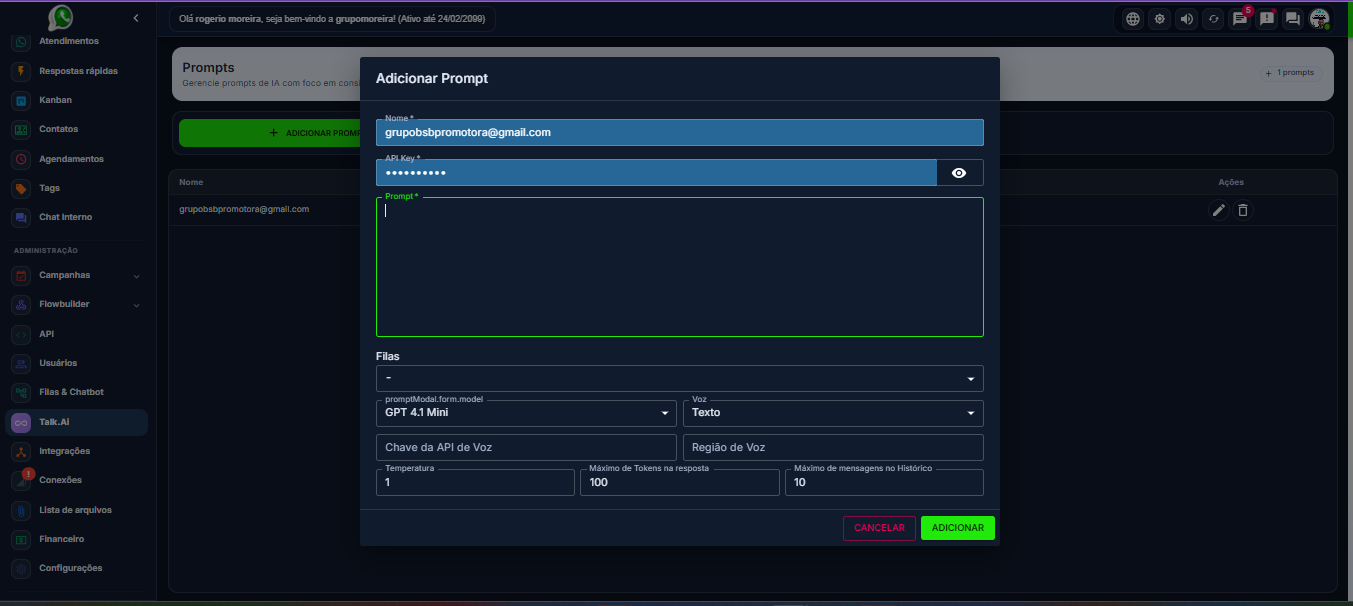Collapse the sidebar with the chevron arrow
Viewport: 1353px width, 606px height.
click(x=136, y=18)
